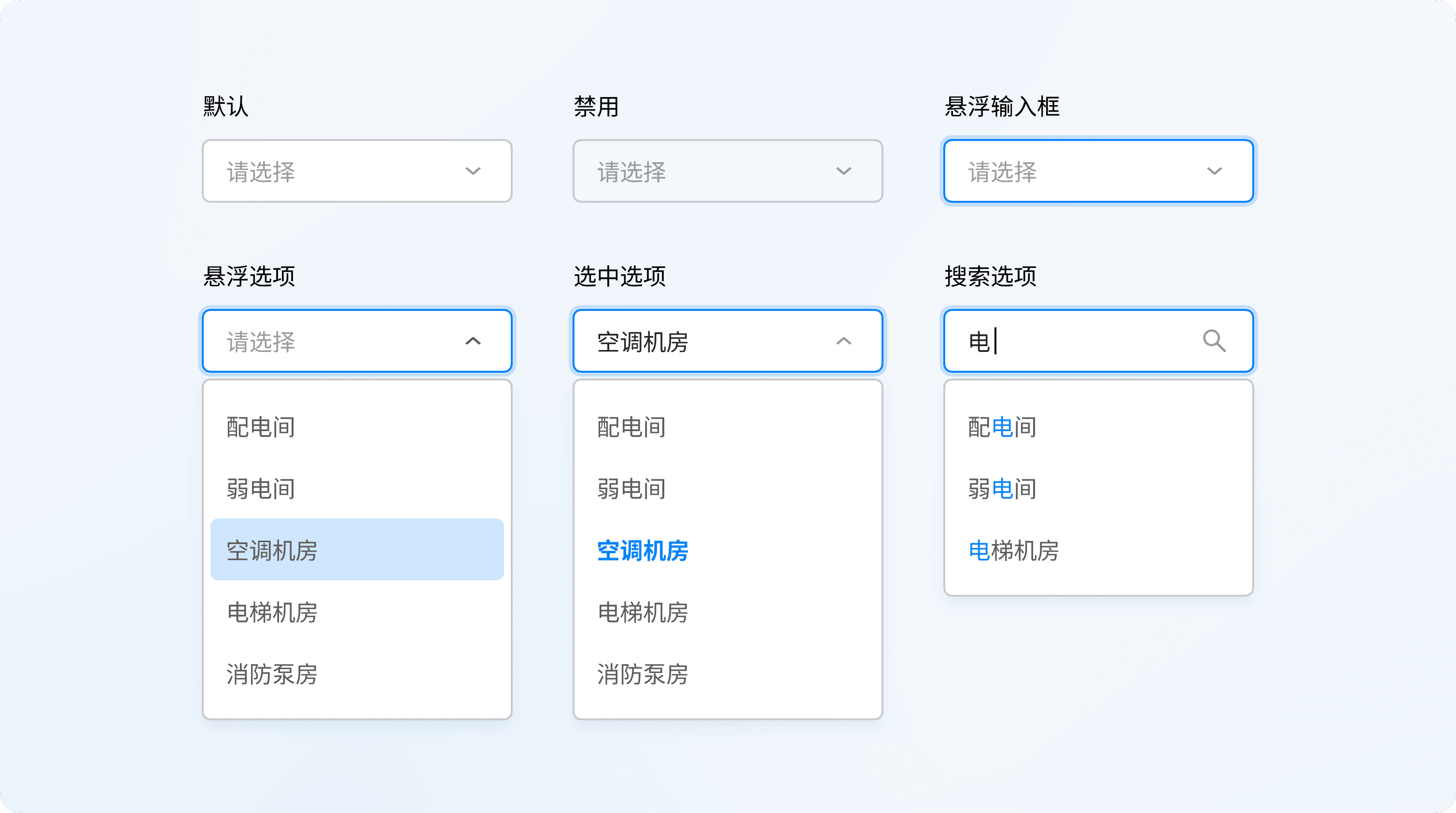Image resolution: width=1456 pixels, height=813 pixels.
Task: Choose the highlighted 空调机房 option in the 悬浮选项 list
Action: (x=357, y=549)
